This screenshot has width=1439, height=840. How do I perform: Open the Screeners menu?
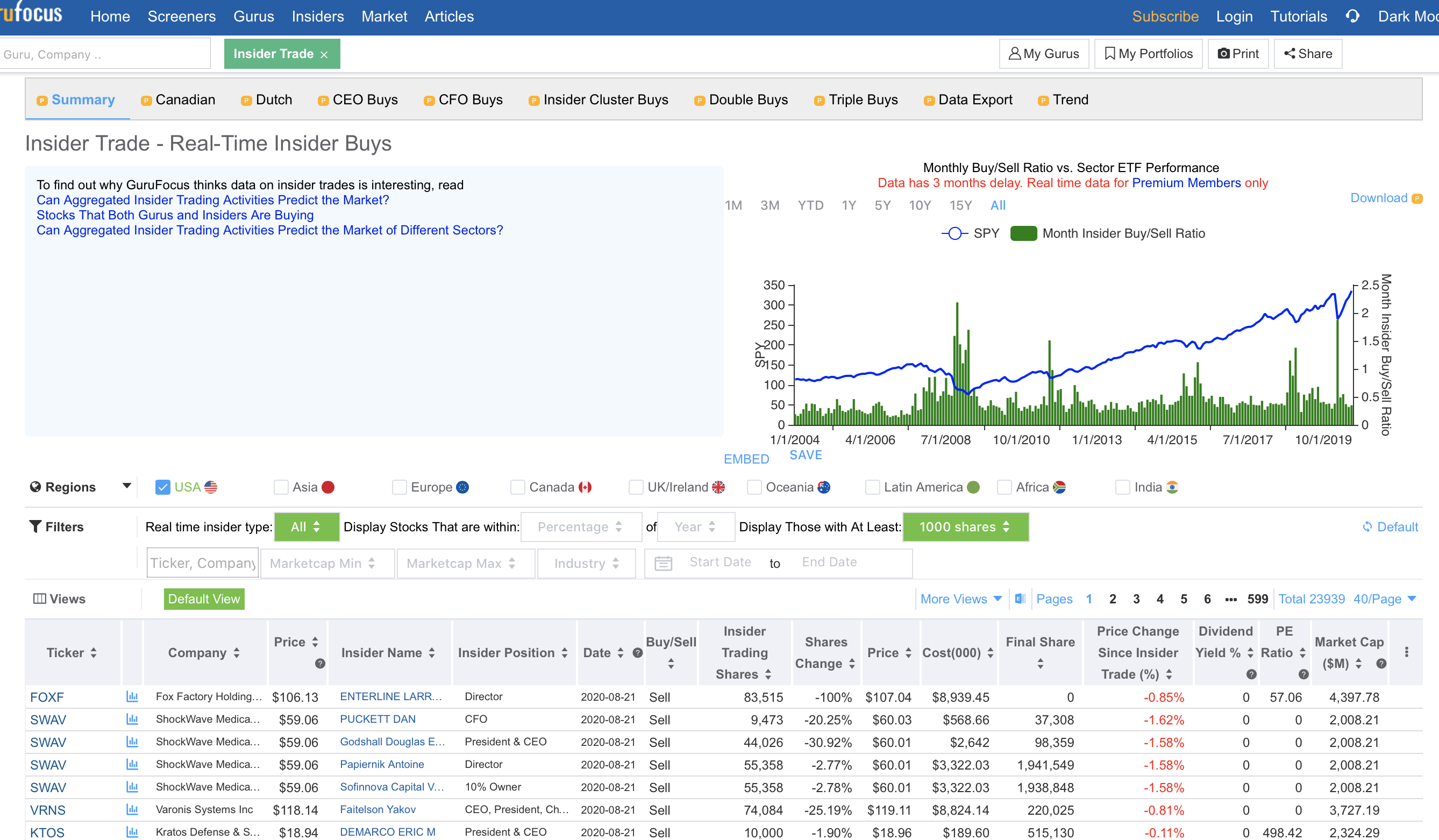182,17
